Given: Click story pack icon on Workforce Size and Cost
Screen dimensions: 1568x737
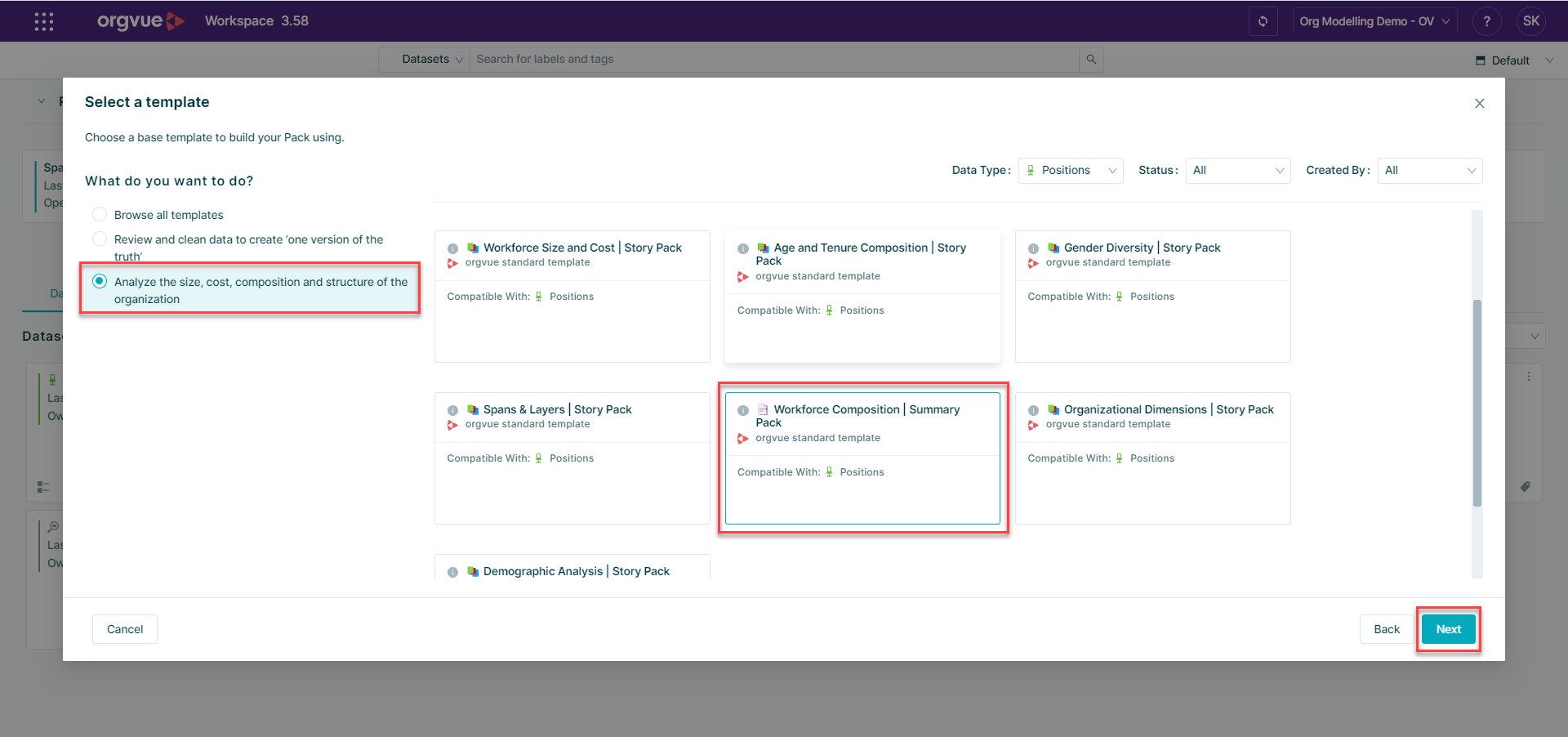Looking at the screenshot, I should [x=473, y=248].
